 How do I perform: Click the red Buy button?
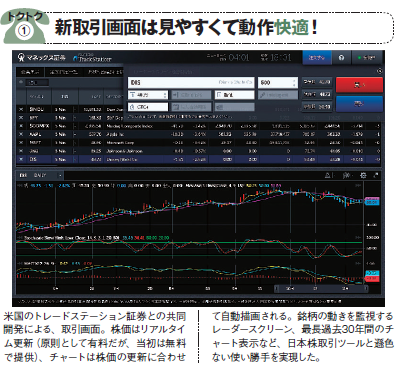tap(359, 85)
